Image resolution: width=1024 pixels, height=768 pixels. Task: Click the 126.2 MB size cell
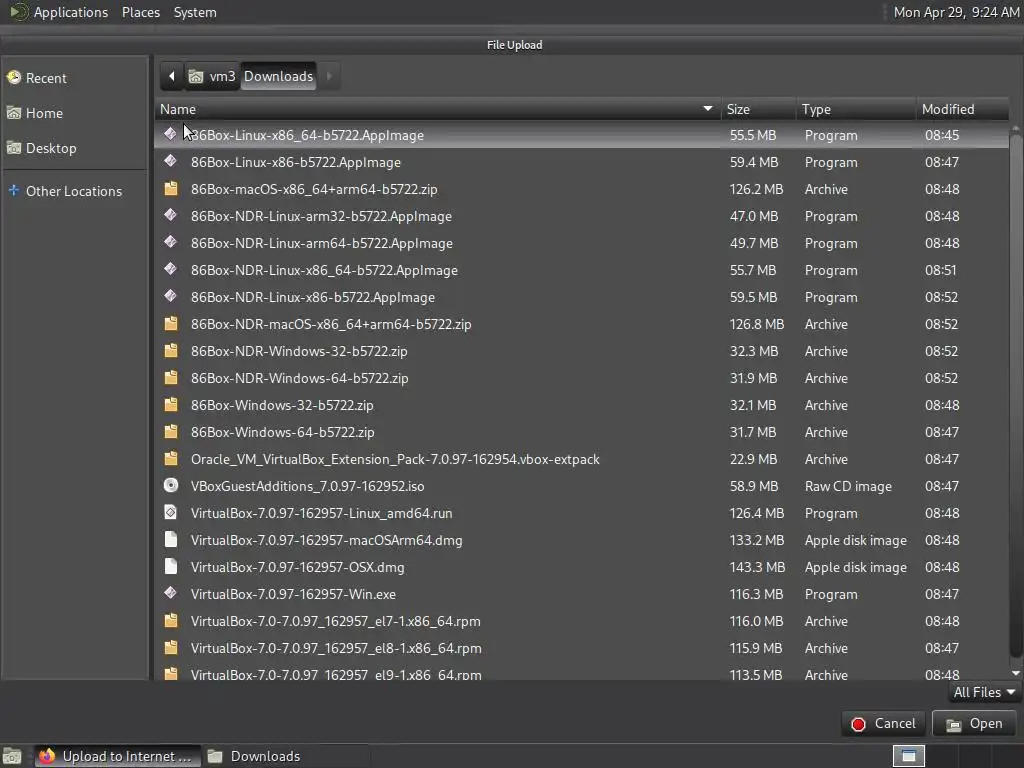point(756,189)
